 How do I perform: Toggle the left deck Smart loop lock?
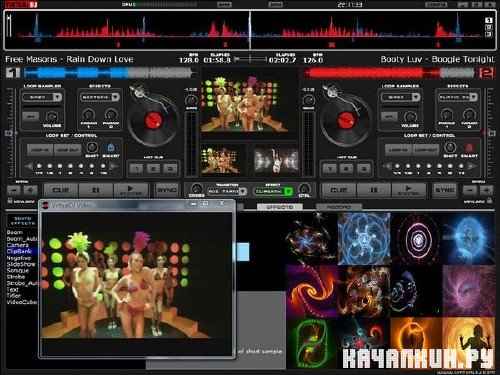(111, 148)
